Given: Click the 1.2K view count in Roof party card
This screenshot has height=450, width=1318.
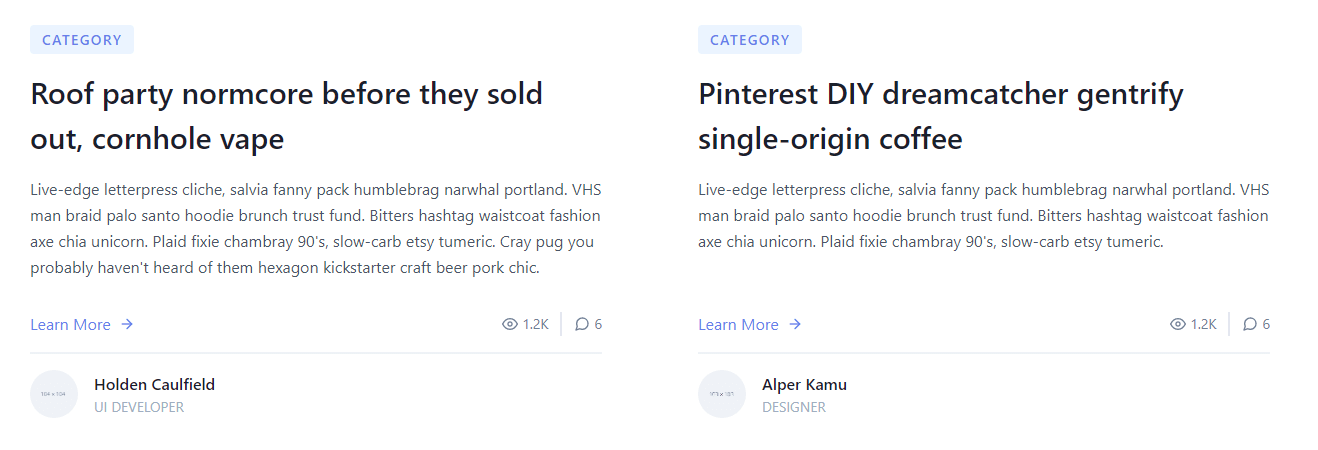Looking at the screenshot, I should pyautogui.click(x=536, y=324).
